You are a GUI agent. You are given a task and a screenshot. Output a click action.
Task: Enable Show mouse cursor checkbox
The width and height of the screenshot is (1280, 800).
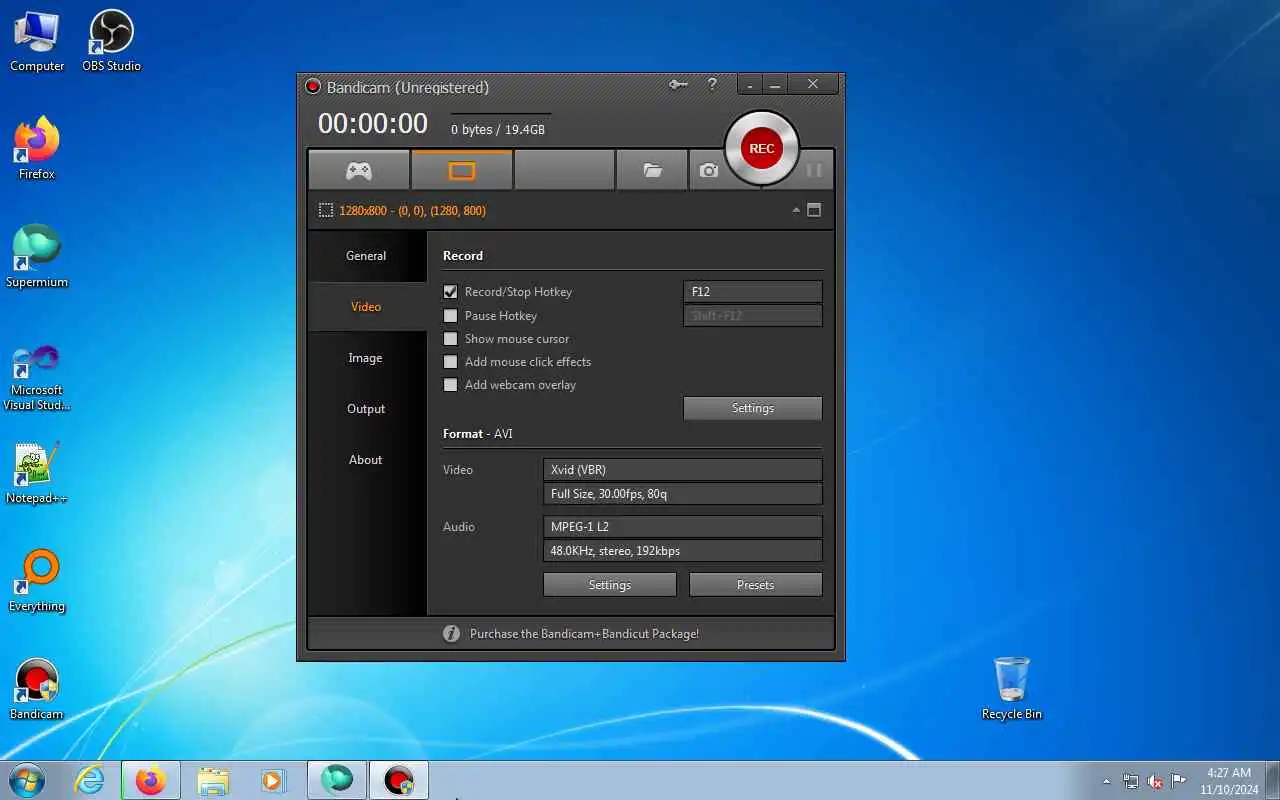coord(450,338)
